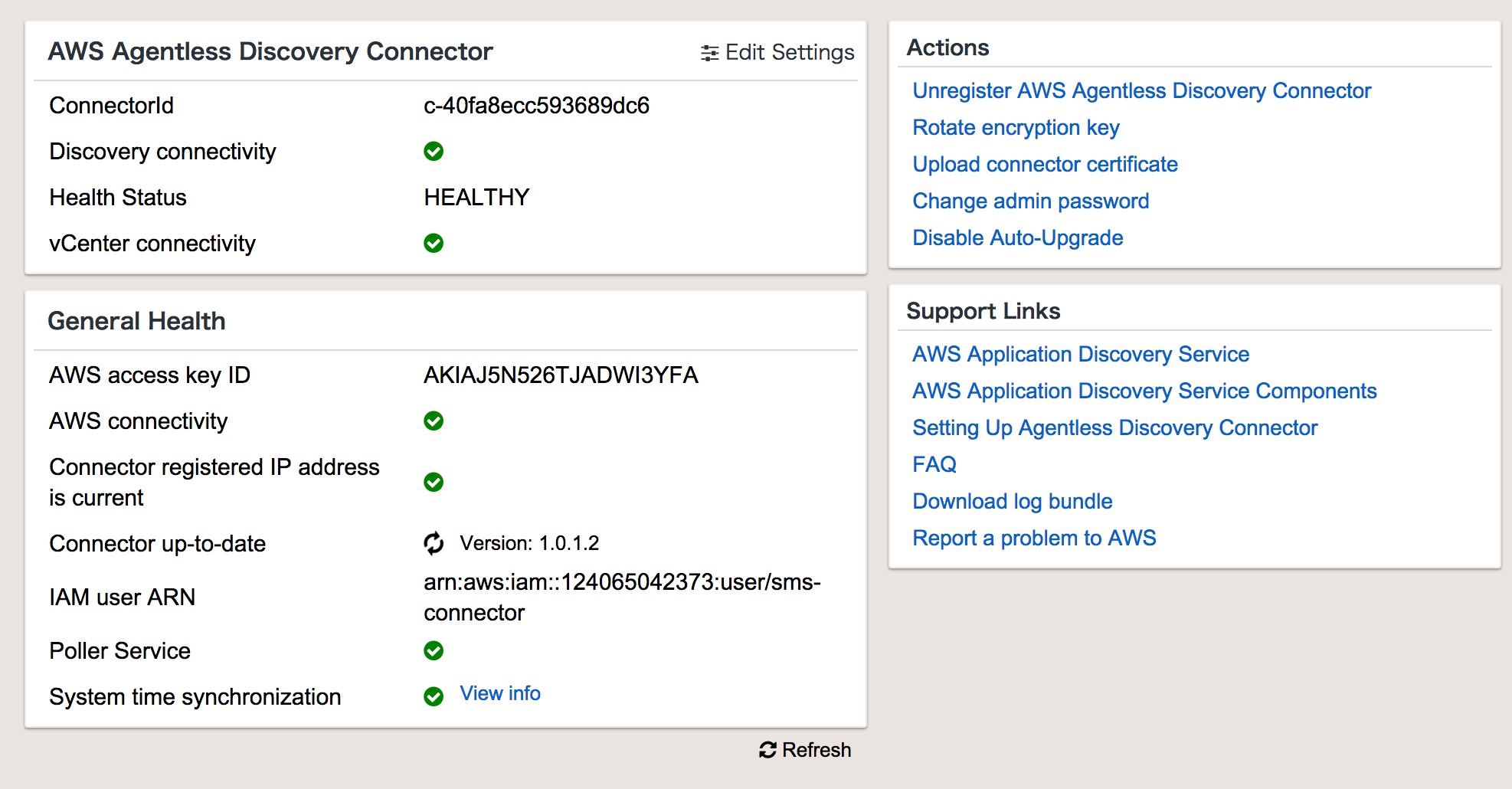The image size is (1512, 789).
Task: Click the Discovery connectivity green checkmark icon
Action: (x=434, y=152)
